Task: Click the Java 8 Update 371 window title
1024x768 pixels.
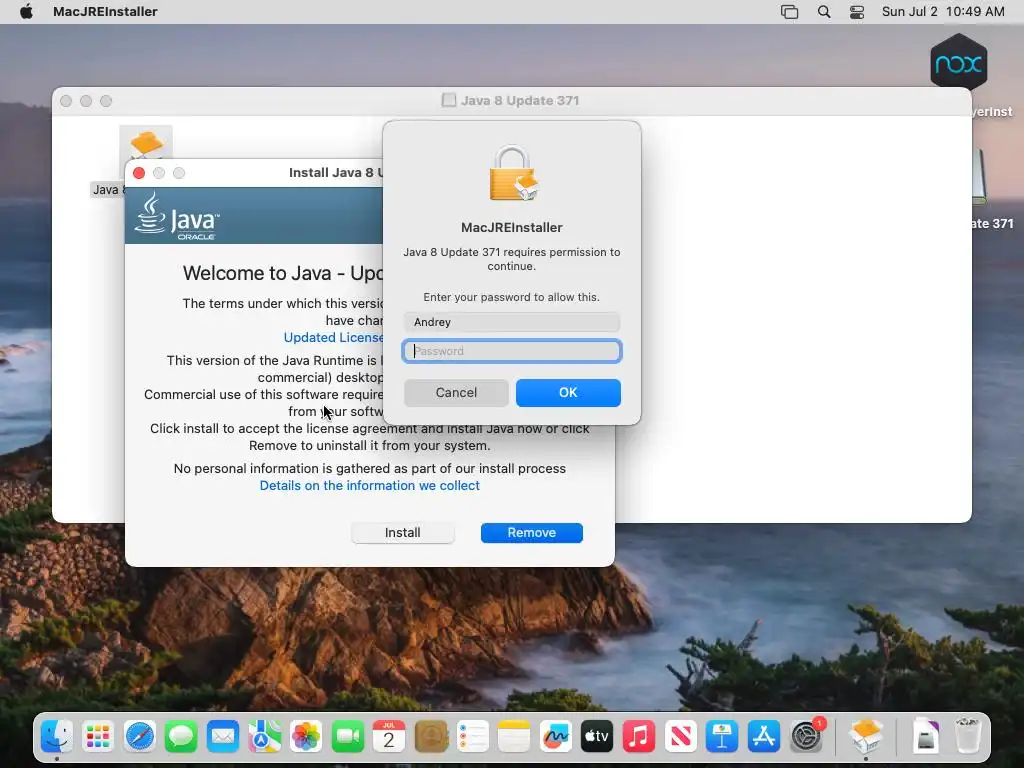Action: (520, 101)
